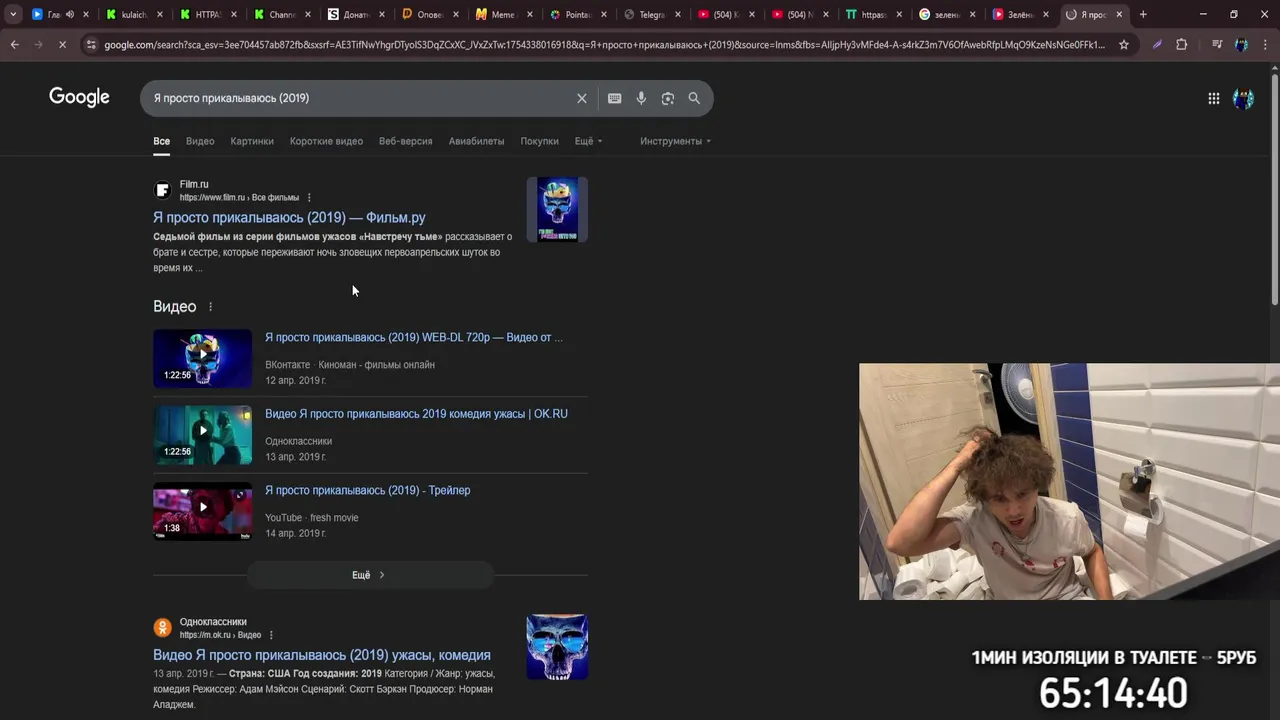Click the Google logo

79,97
